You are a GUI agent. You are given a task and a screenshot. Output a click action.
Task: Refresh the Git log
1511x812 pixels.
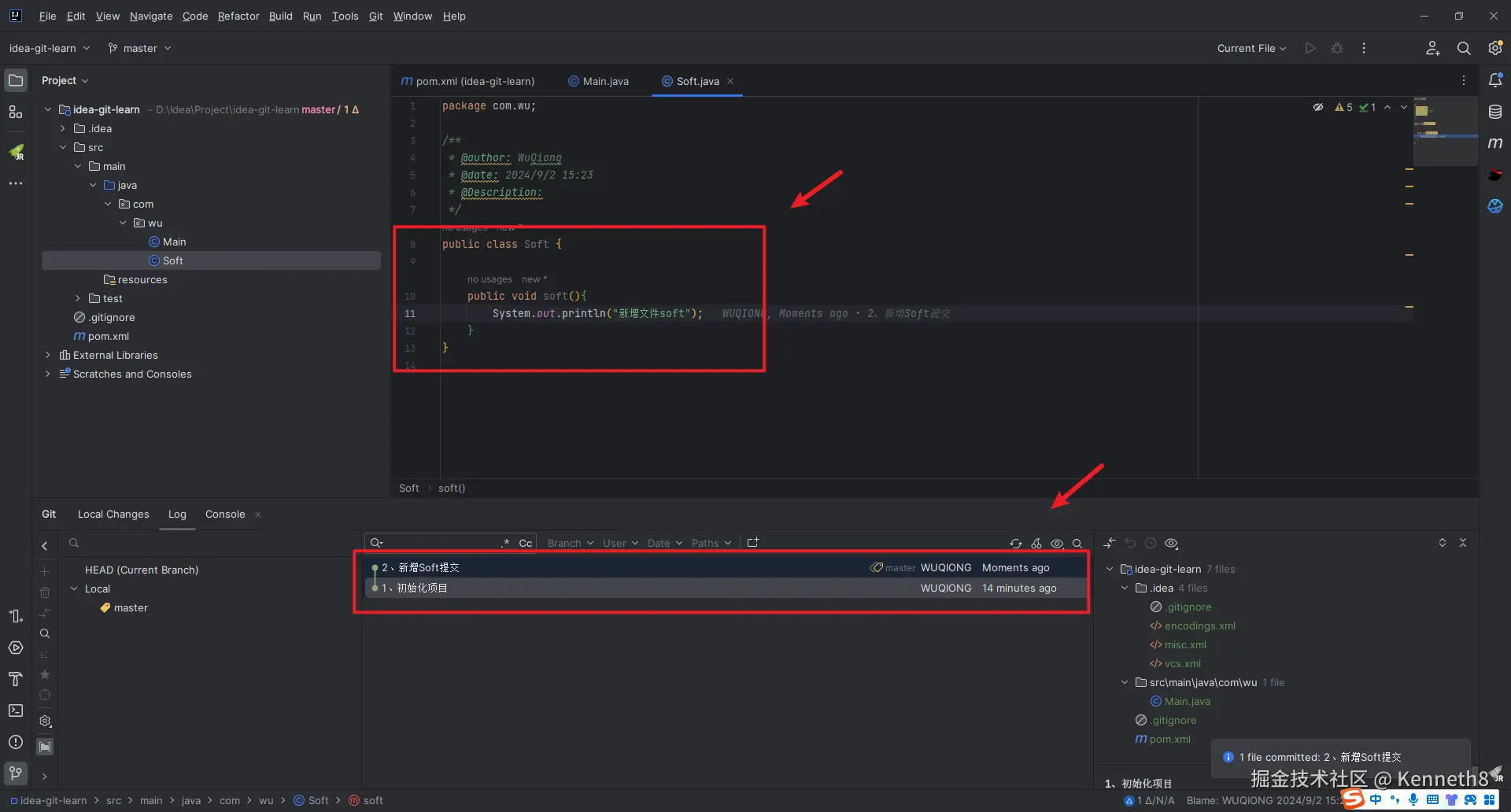(x=1016, y=544)
